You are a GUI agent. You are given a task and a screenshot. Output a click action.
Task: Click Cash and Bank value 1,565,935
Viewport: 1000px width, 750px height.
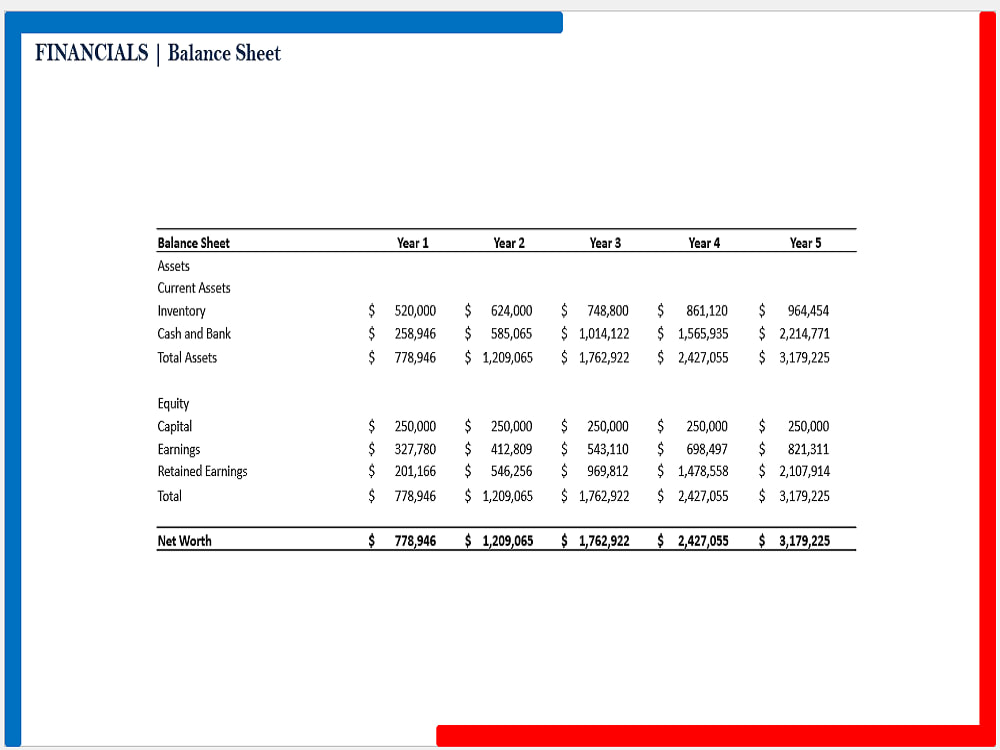(703, 334)
